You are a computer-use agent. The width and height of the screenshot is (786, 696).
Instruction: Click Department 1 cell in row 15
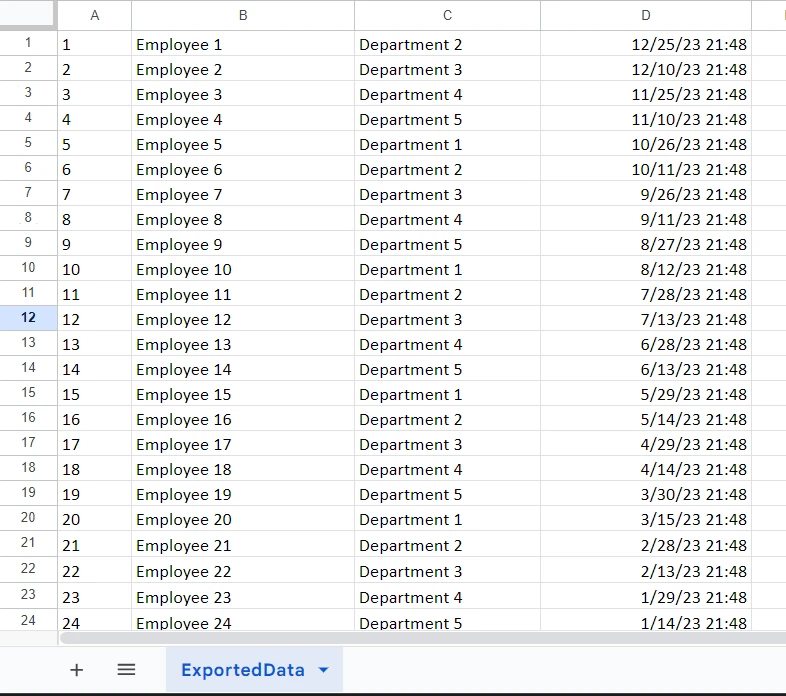tap(447, 394)
